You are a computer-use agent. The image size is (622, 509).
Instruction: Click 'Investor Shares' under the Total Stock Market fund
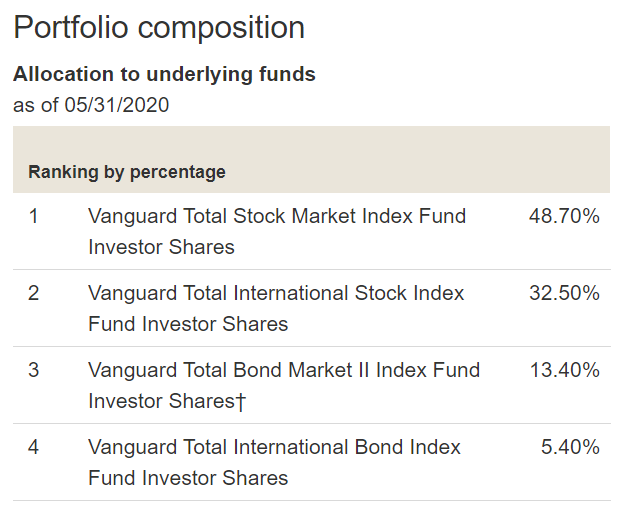(x=161, y=247)
